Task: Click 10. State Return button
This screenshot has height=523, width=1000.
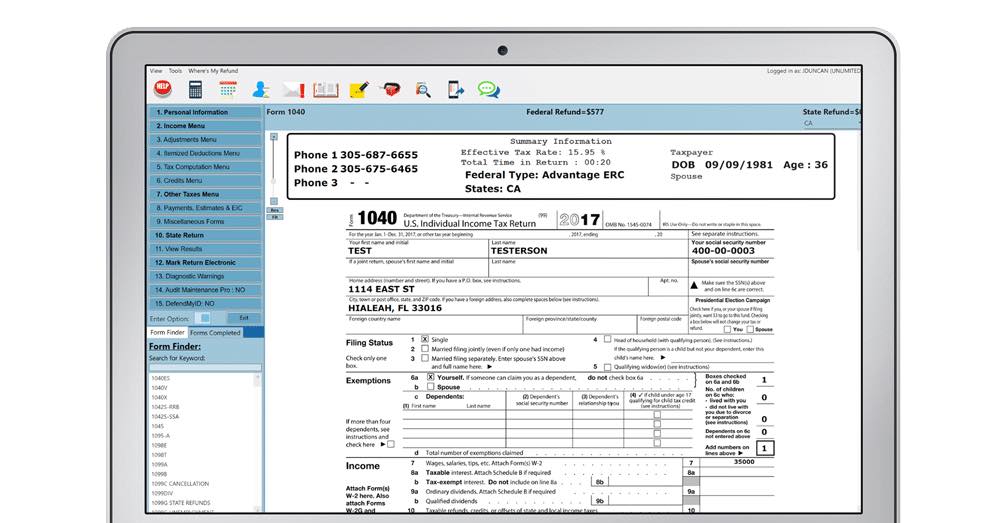Action: point(205,235)
